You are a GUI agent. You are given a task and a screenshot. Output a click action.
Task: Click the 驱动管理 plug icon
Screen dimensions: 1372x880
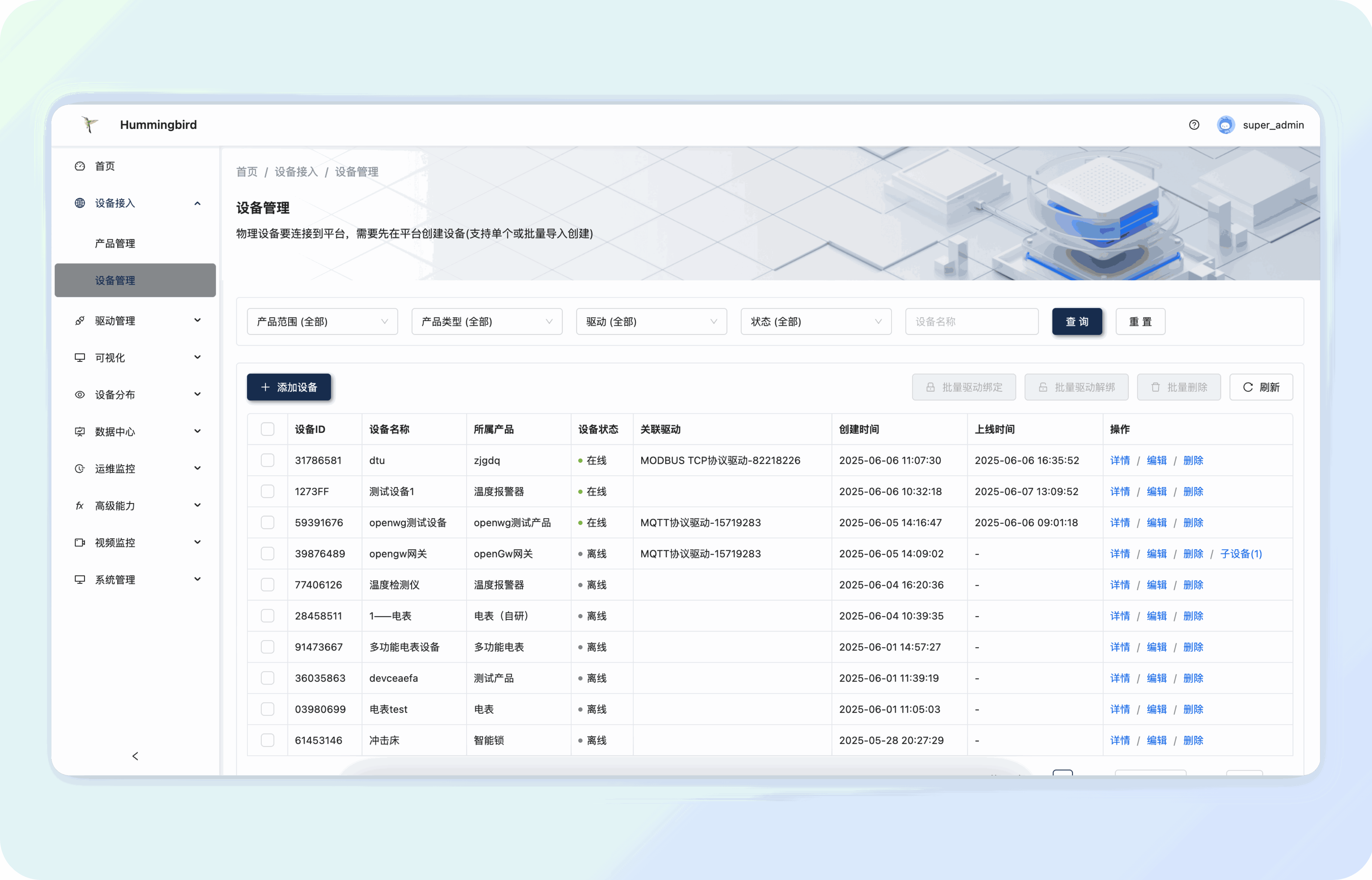coord(80,321)
